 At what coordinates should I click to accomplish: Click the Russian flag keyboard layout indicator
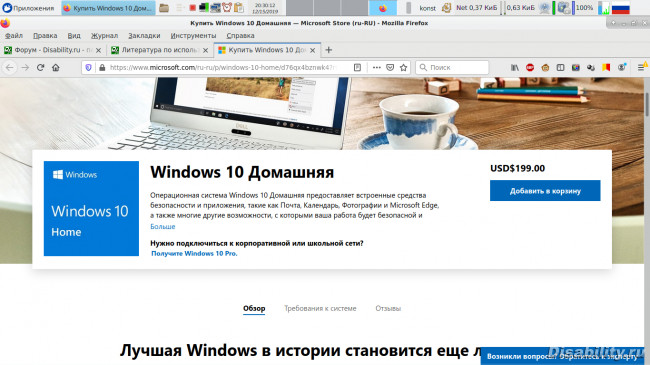click(x=621, y=8)
